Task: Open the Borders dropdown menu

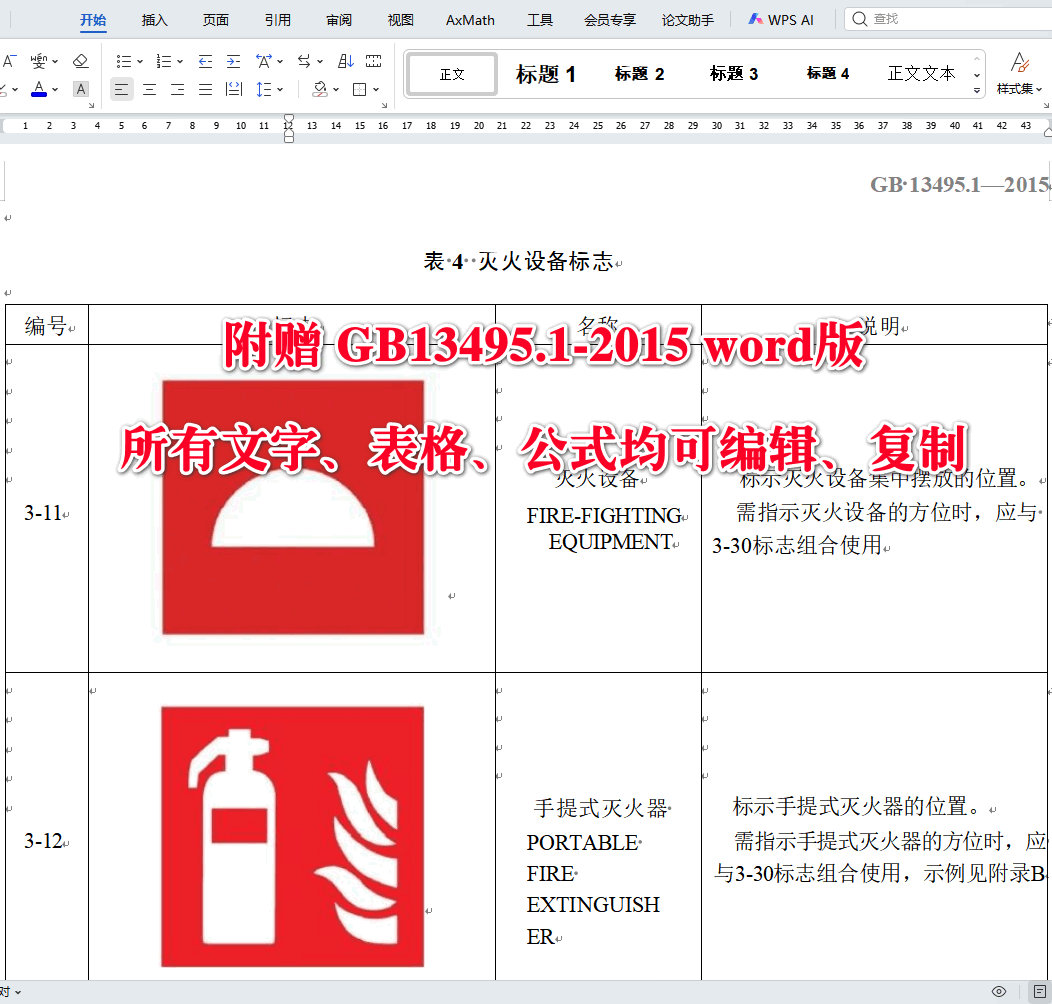Action: (x=375, y=90)
